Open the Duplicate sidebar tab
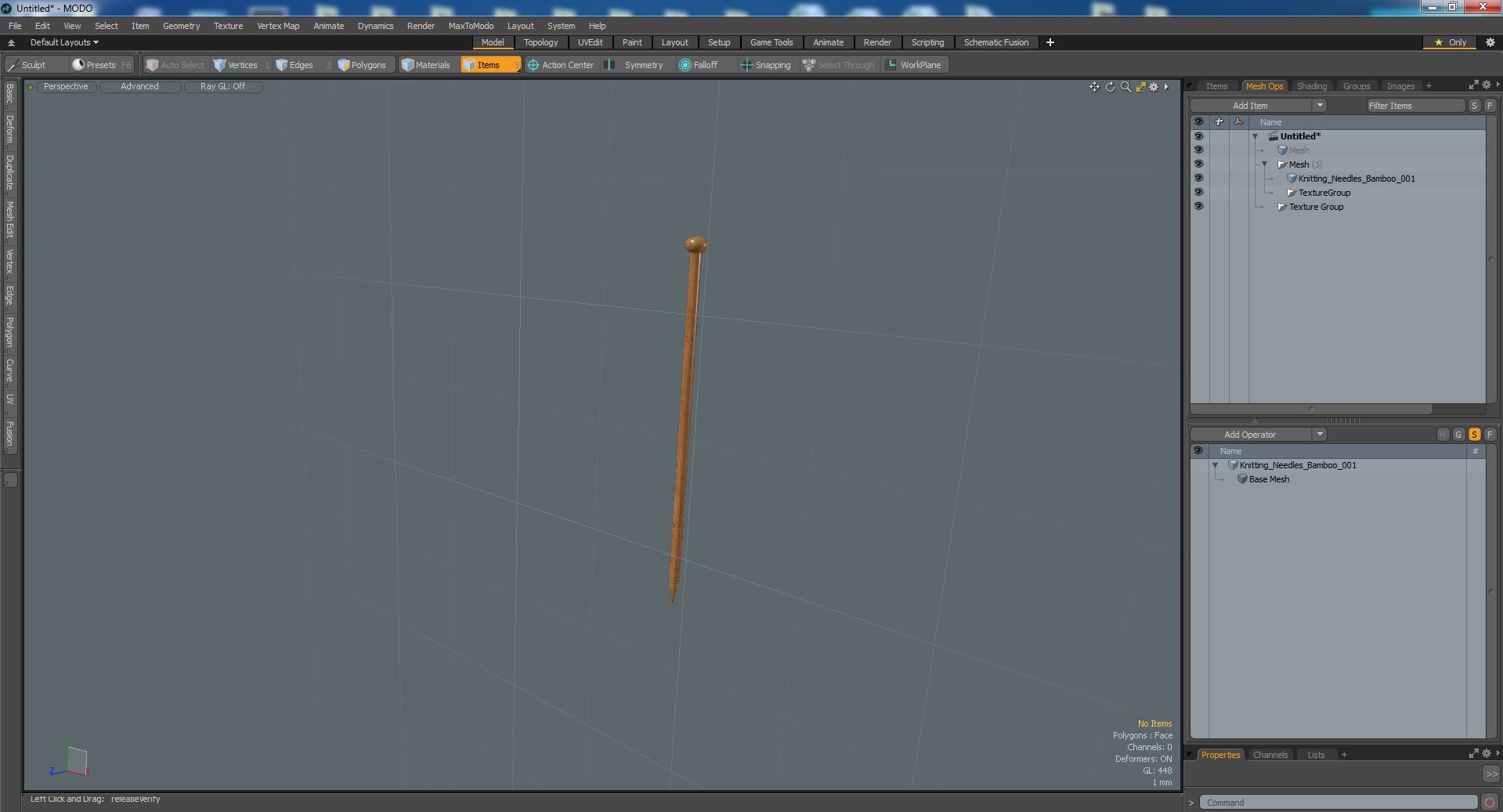1503x812 pixels. click(9, 172)
